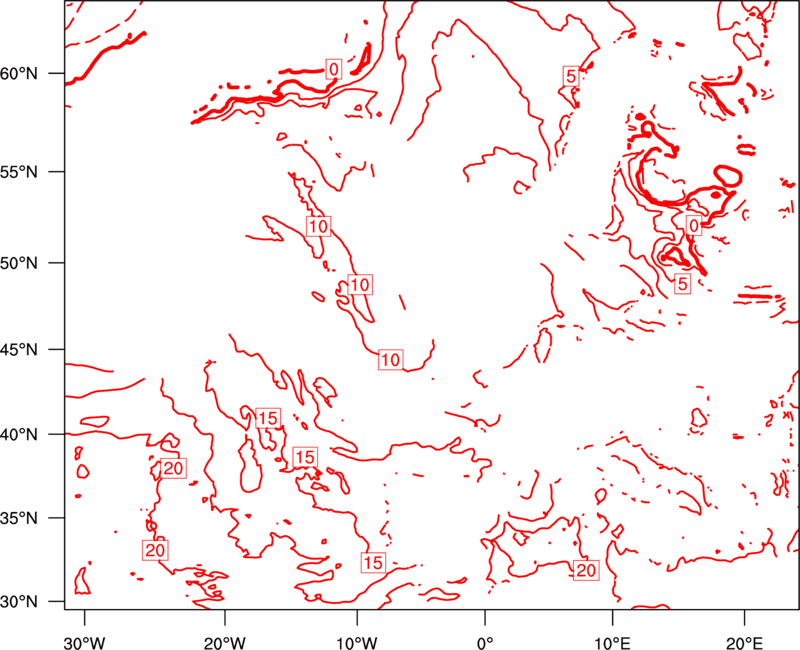Select the 10 contour label near 44°N
800x650 pixels.
tap(391, 360)
